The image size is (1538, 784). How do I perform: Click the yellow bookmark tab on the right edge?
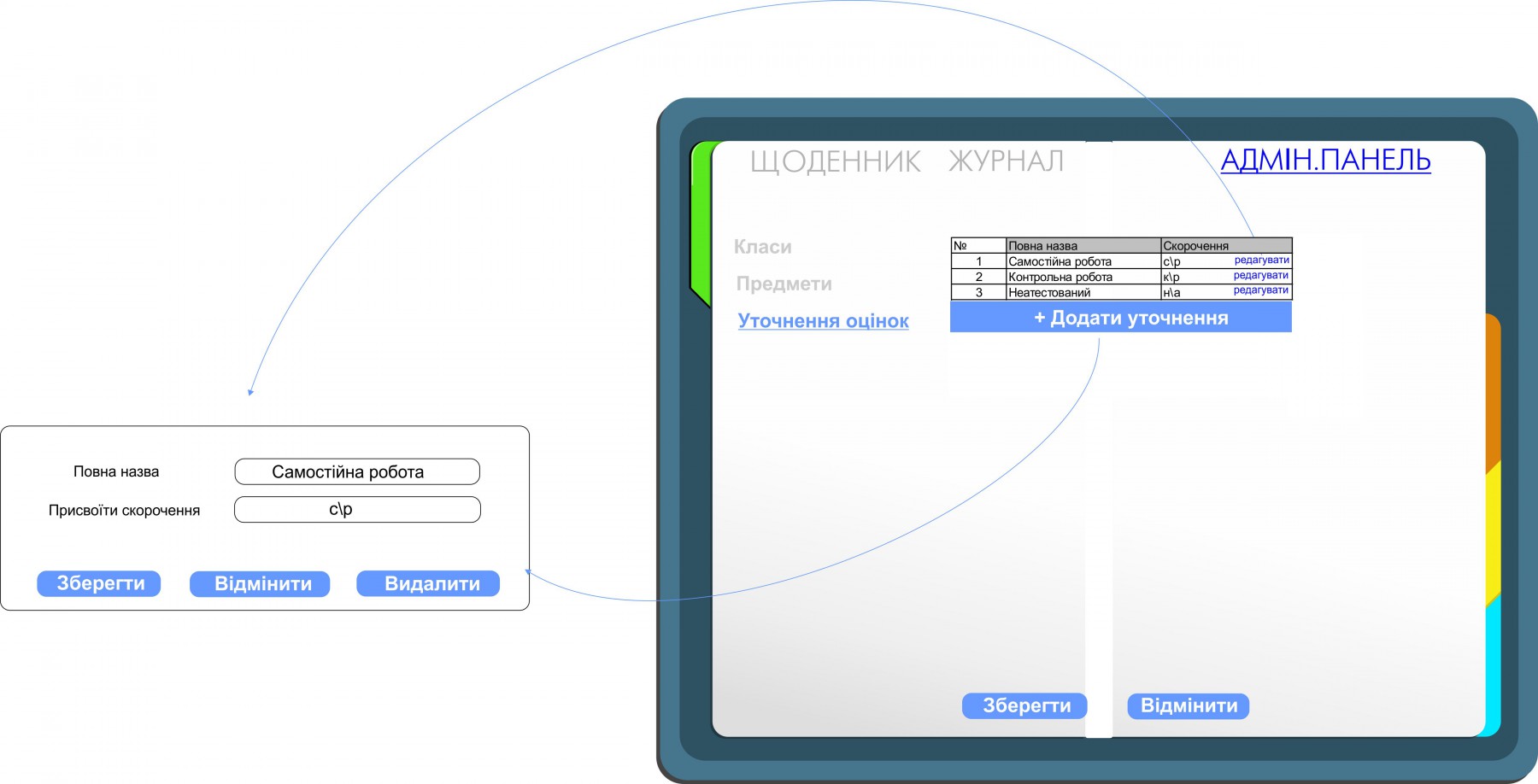tap(1493, 534)
